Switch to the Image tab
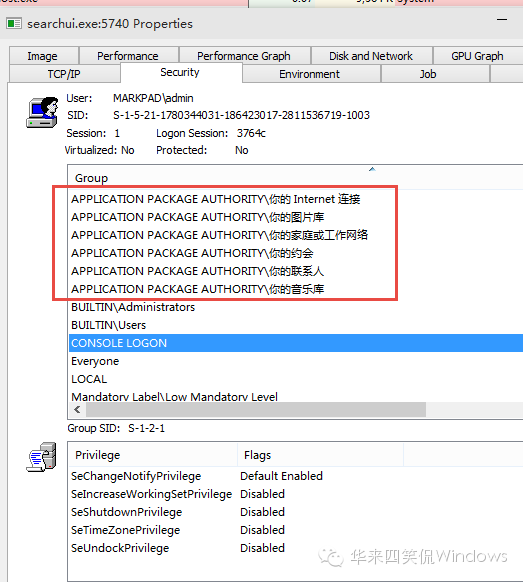The width and height of the screenshot is (523, 582). [x=43, y=56]
